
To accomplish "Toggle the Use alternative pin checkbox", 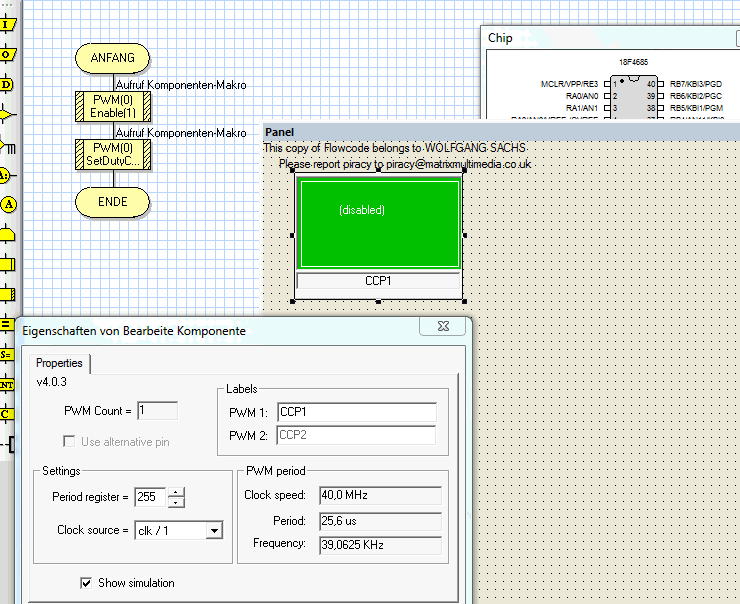I will (x=69, y=442).
